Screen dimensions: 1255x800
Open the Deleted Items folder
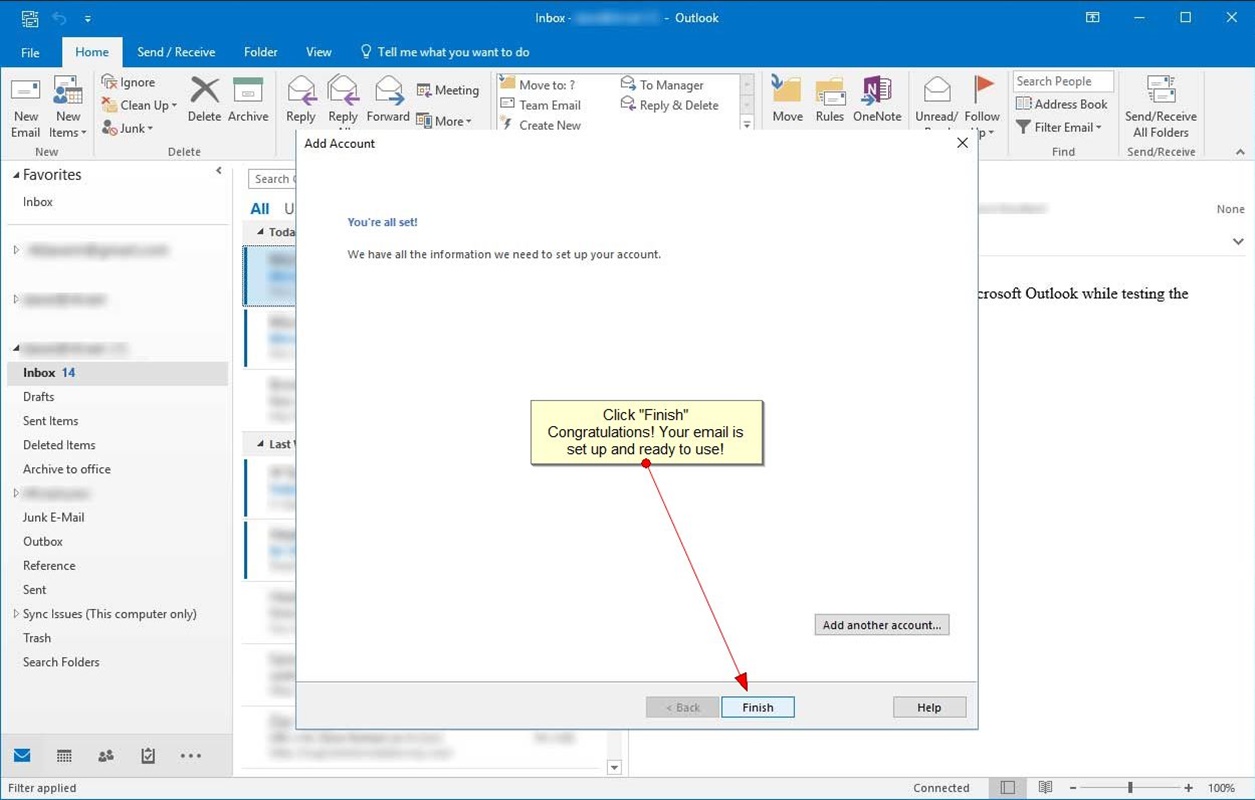click(59, 445)
